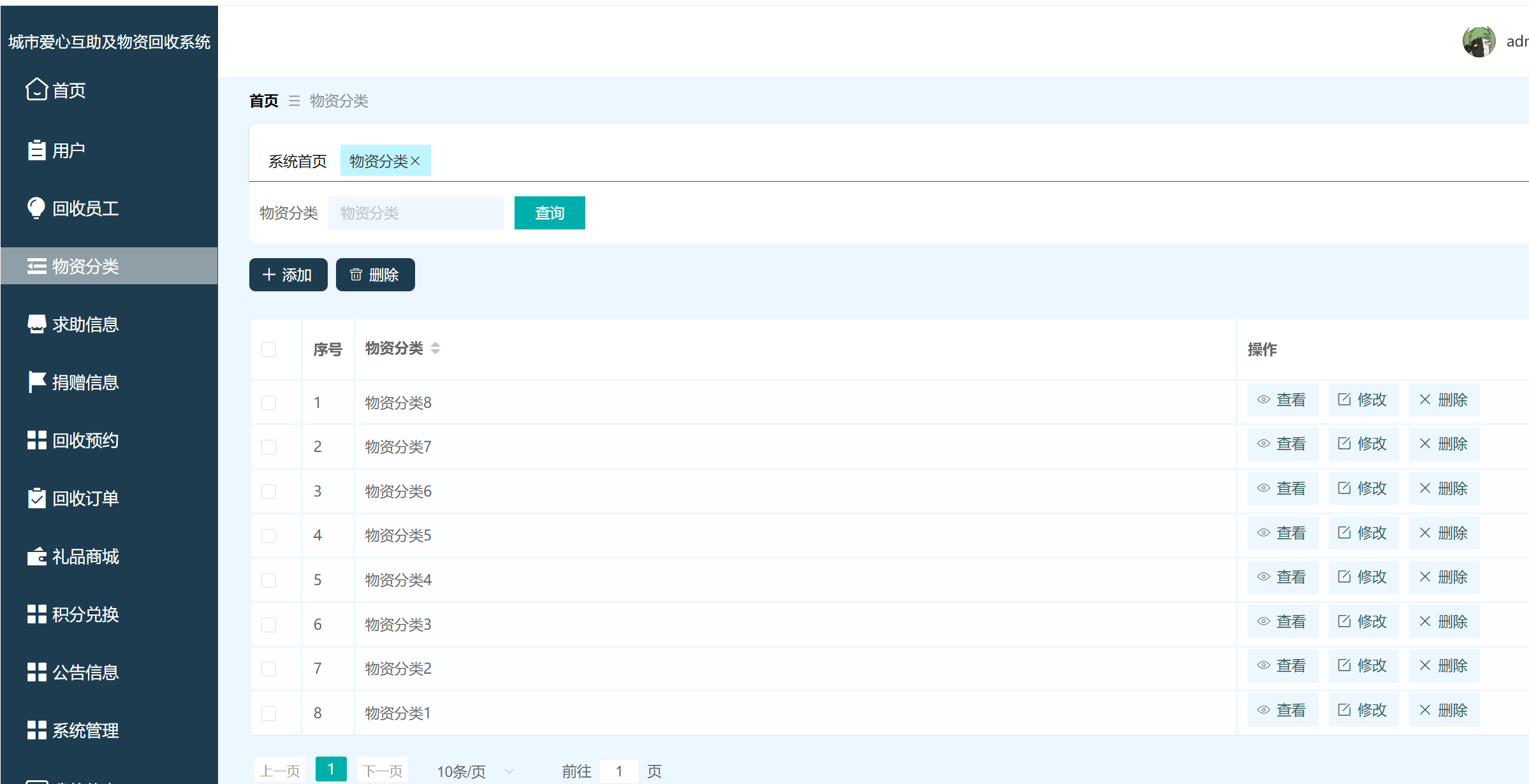1529x784 pixels.
Task: Select the checkbox for 物资分类3 row
Action: [x=269, y=625]
